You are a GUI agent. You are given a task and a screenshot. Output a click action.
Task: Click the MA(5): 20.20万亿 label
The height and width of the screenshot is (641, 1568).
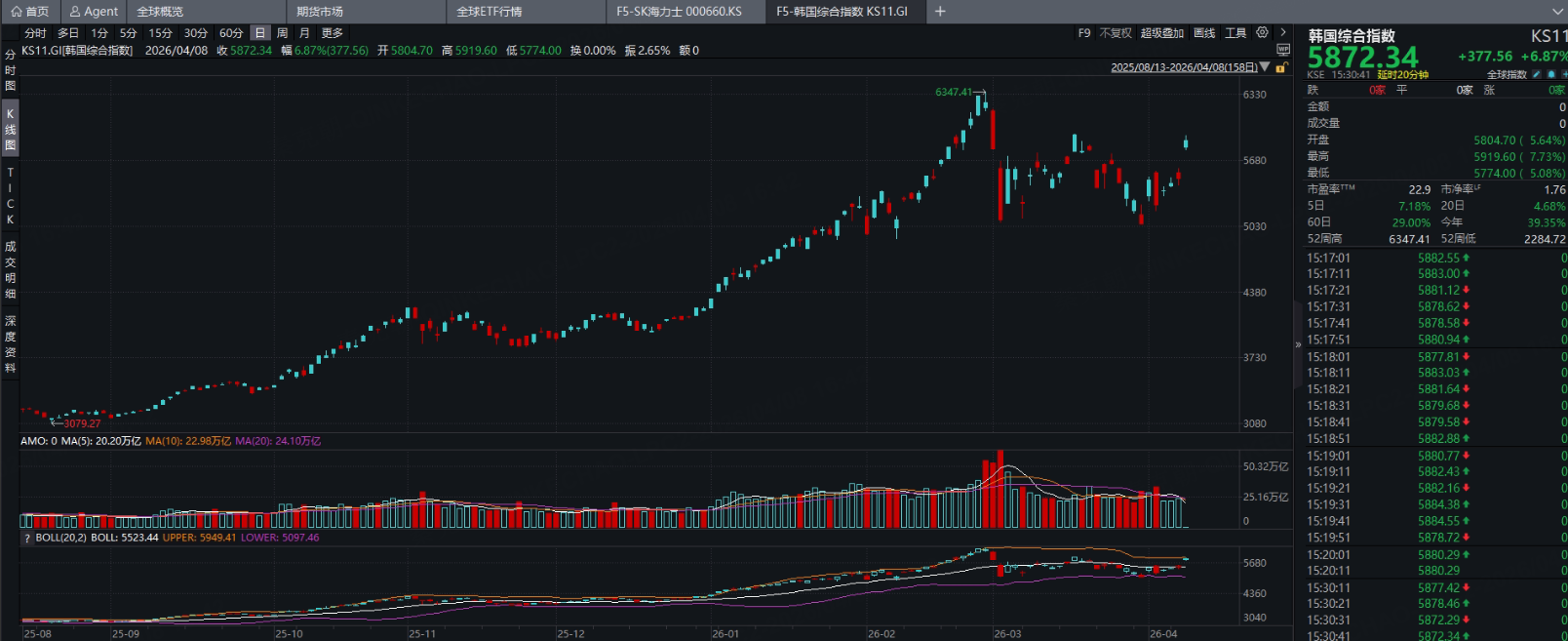101,441
